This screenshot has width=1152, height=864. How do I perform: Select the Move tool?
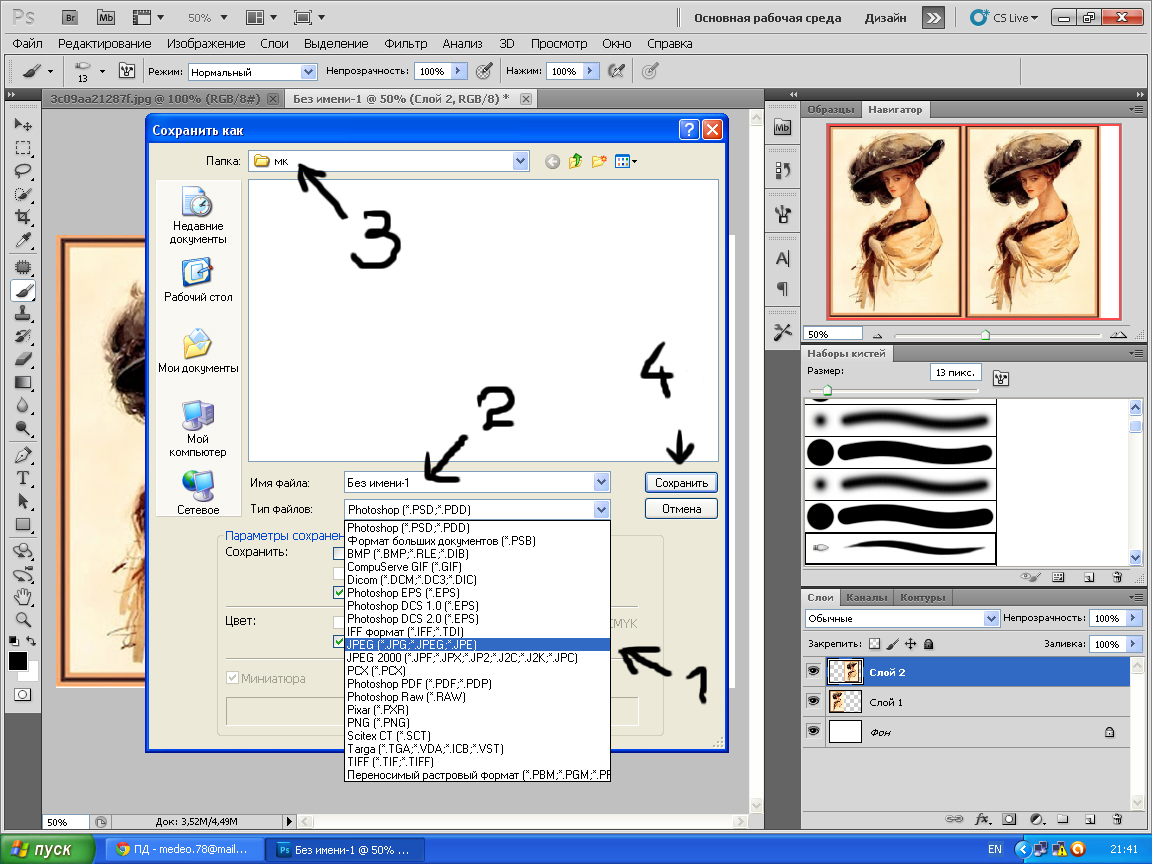point(23,124)
